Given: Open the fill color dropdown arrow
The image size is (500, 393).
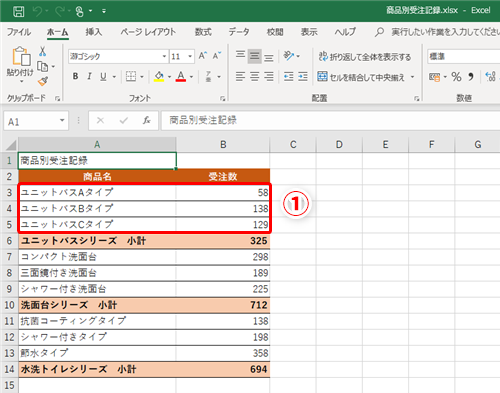Looking at the screenshot, I should [x=170, y=77].
